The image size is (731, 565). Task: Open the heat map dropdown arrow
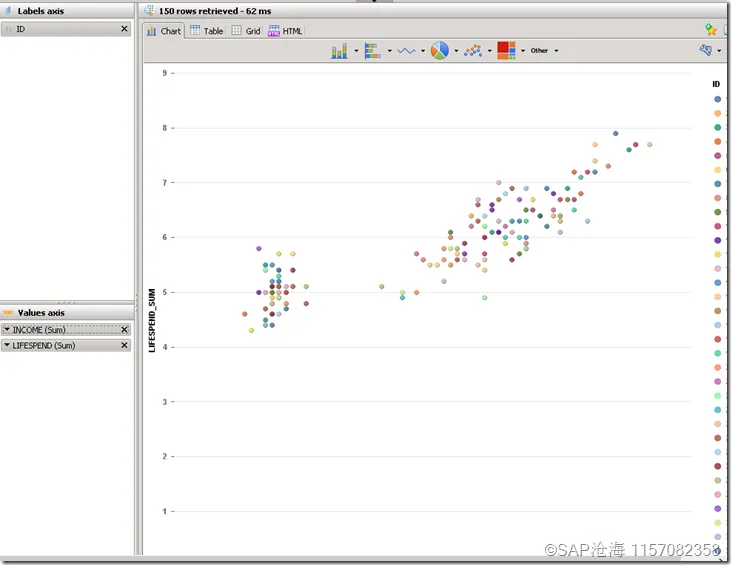523,51
